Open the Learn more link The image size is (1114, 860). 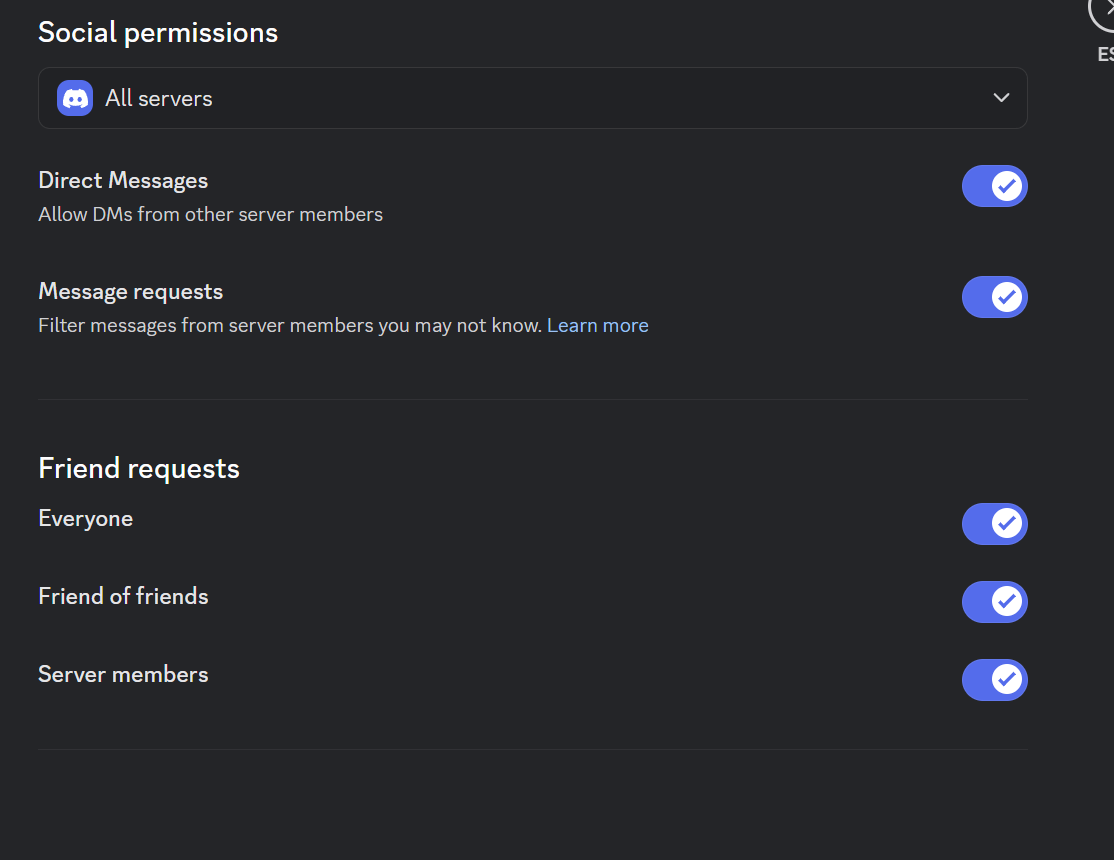597,325
